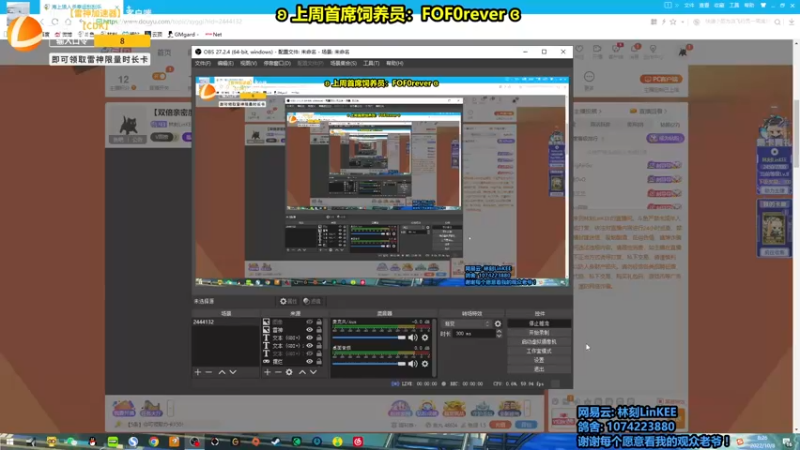This screenshot has width=800, height=450.
Task: Open the Windows Start menu
Action: 8,441
